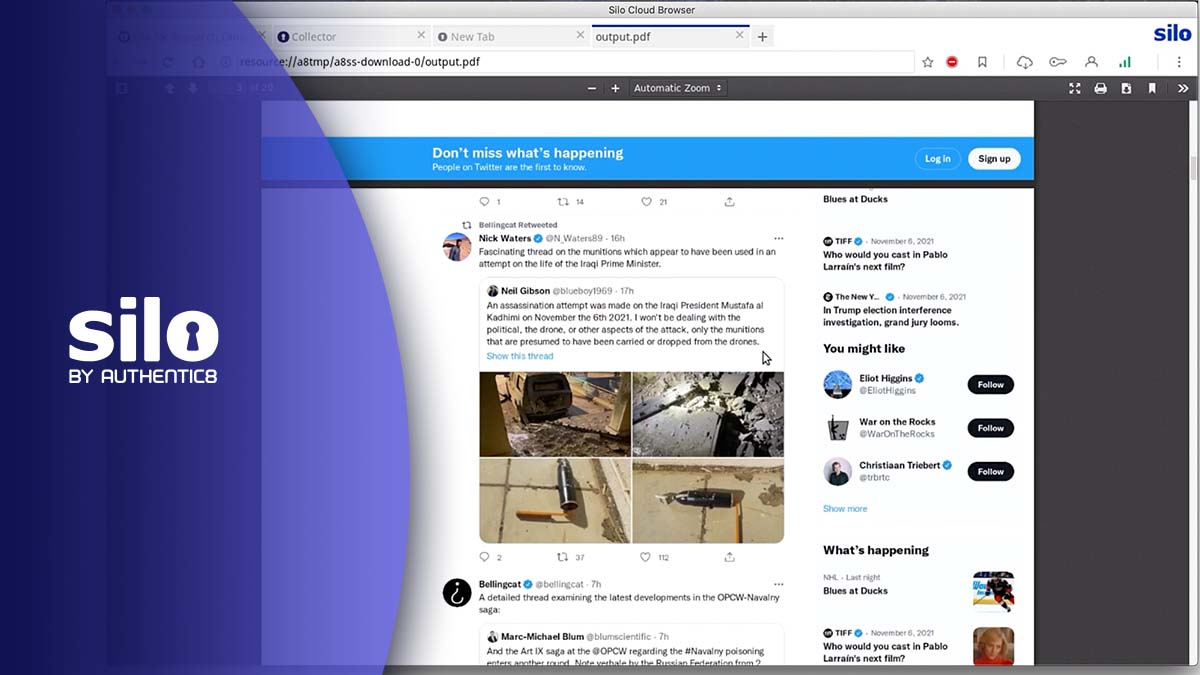Open Eliot Higgins avatar
Image resolution: width=1200 pixels, height=675 pixels.
pos(837,384)
